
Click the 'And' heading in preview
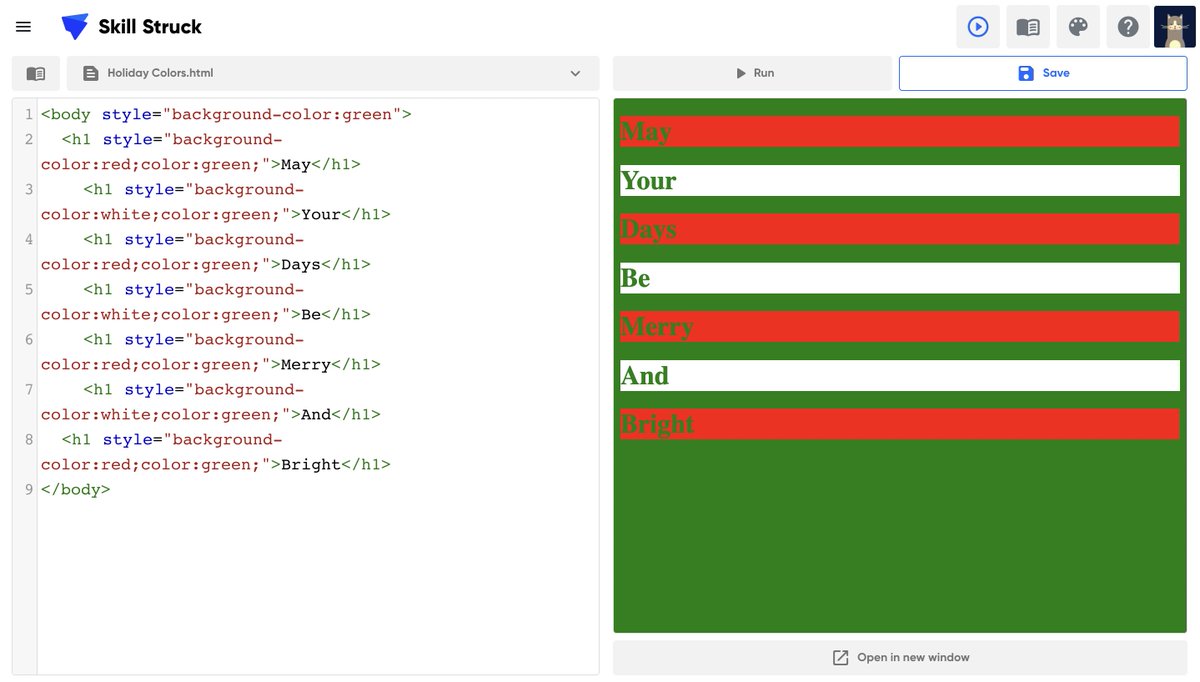click(900, 375)
